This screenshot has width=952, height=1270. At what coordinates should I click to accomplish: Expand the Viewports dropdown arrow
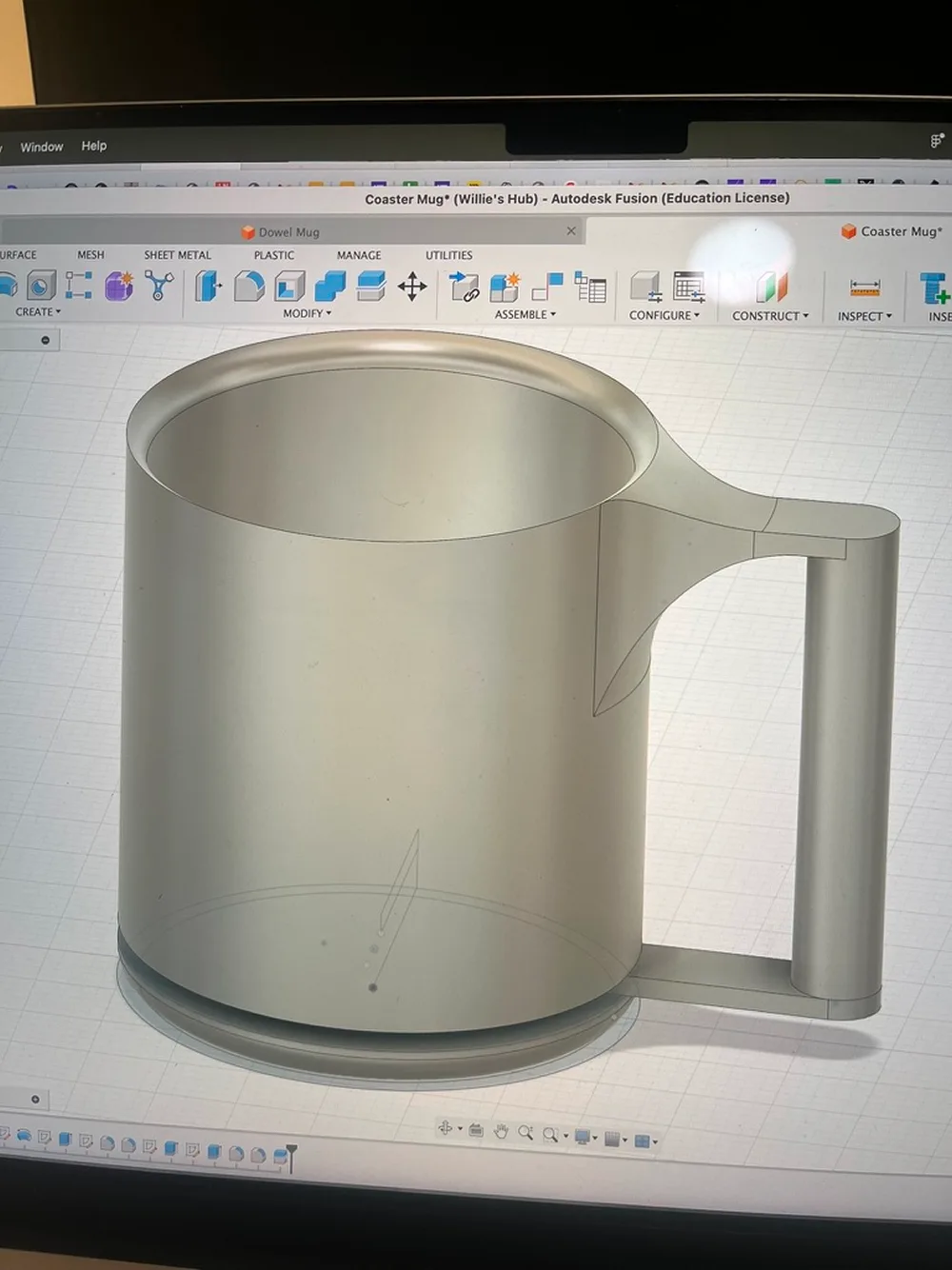click(x=655, y=1142)
